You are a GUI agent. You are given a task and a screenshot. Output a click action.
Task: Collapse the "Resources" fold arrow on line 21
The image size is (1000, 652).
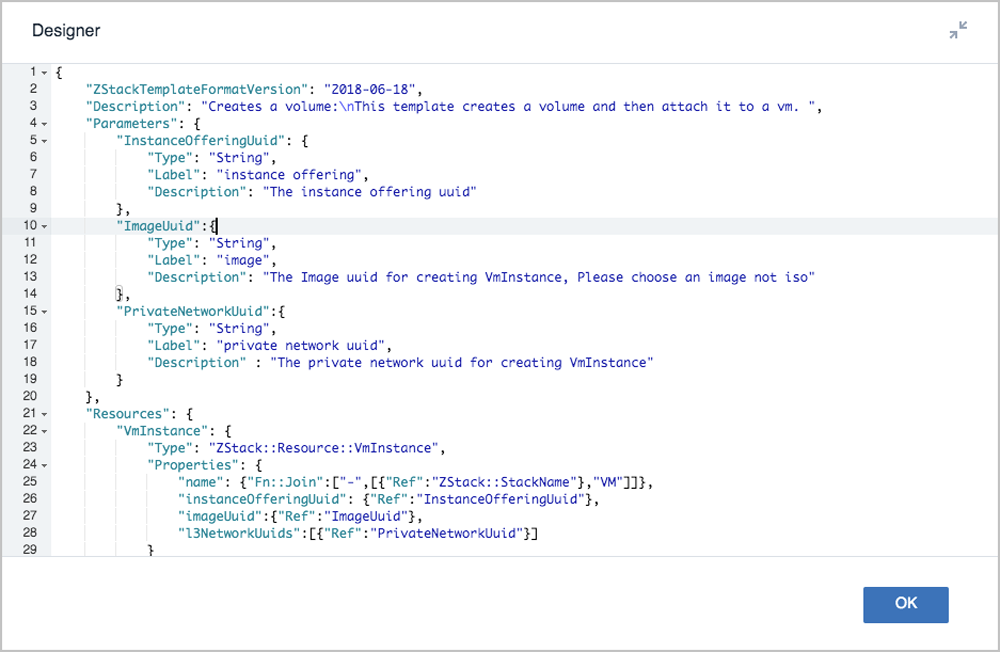pyautogui.click(x=45, y=414)
